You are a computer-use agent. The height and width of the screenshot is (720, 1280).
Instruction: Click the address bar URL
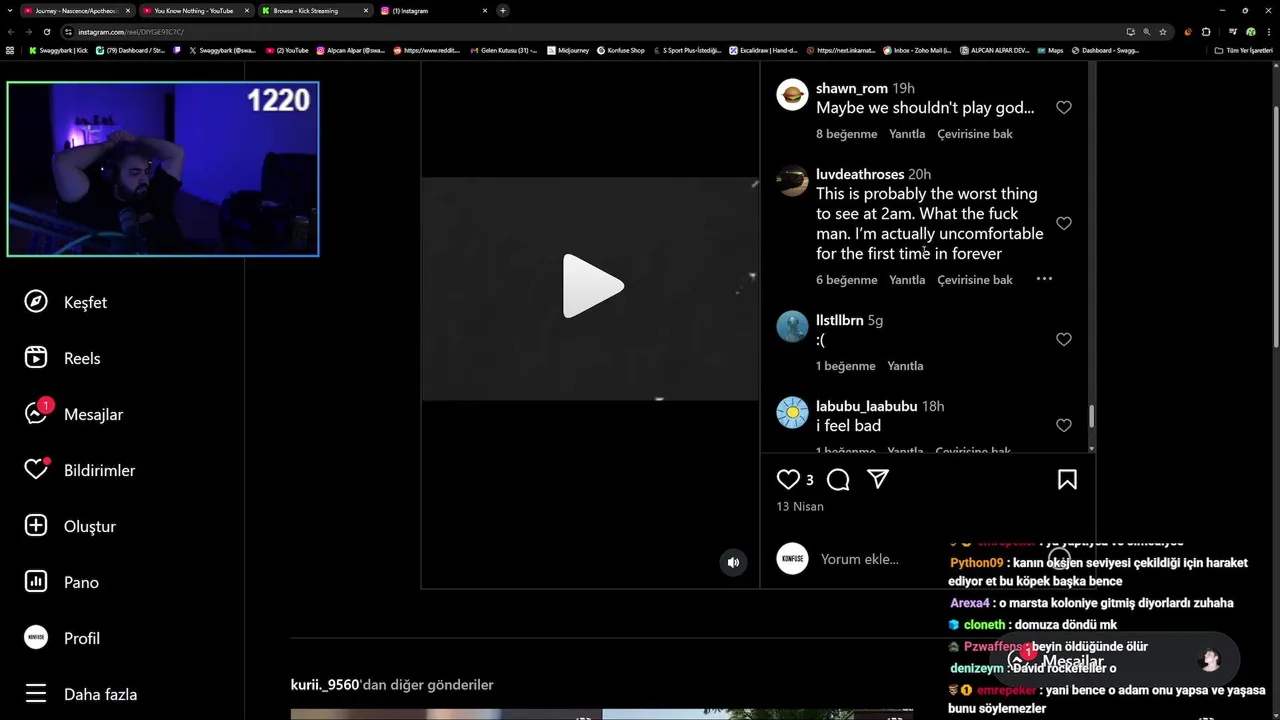131,32
